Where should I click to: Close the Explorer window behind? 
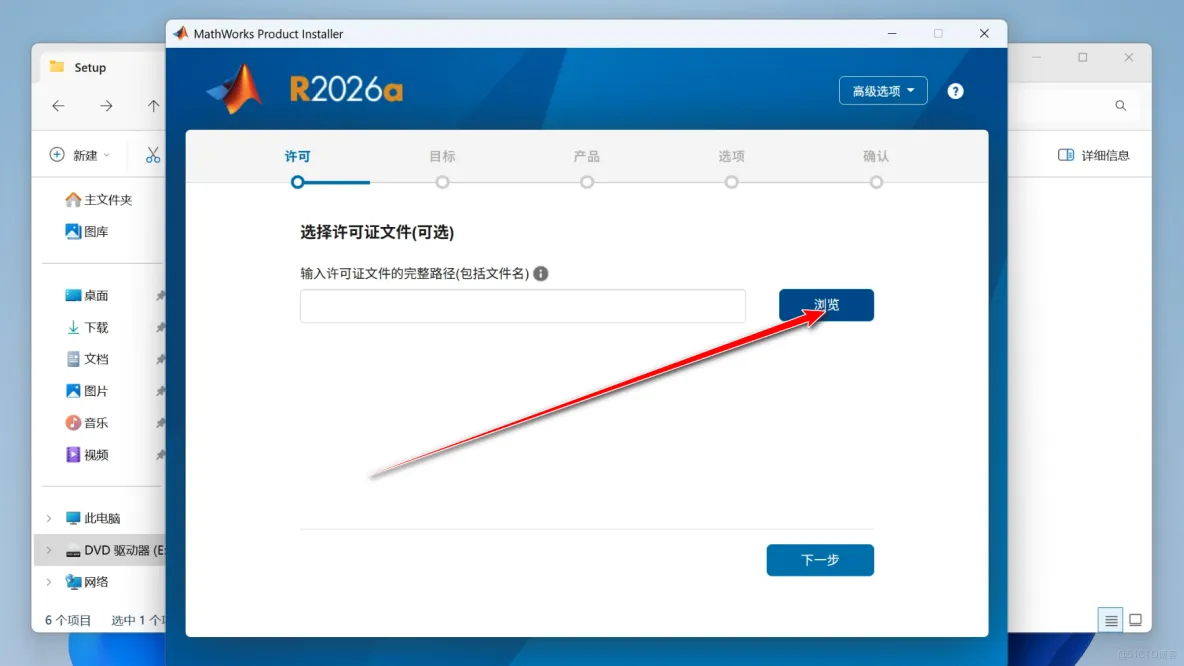pyautogui.click(x=1129, y=57)
